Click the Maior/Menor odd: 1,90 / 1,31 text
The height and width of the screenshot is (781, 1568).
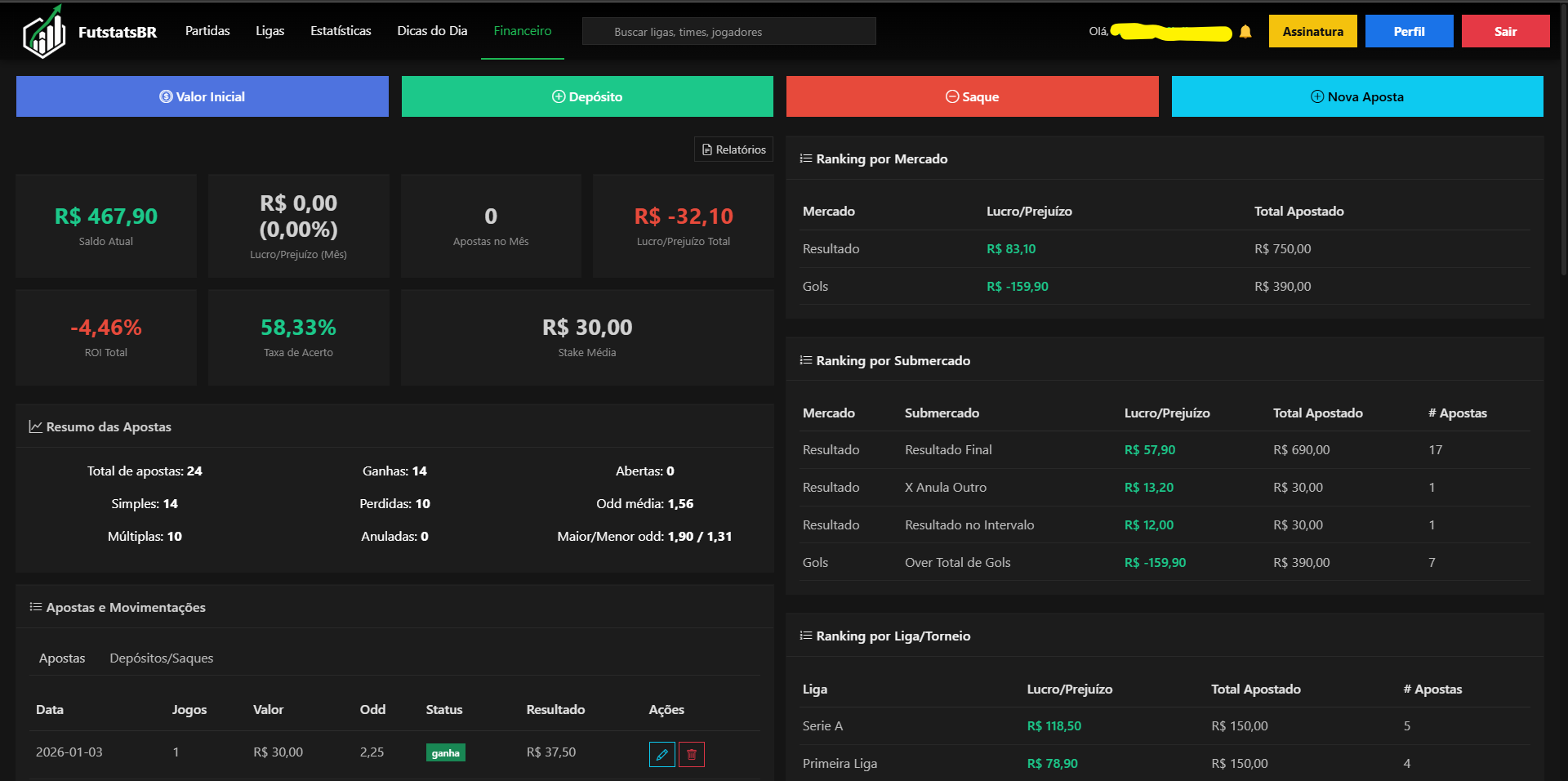coord(645,537)
